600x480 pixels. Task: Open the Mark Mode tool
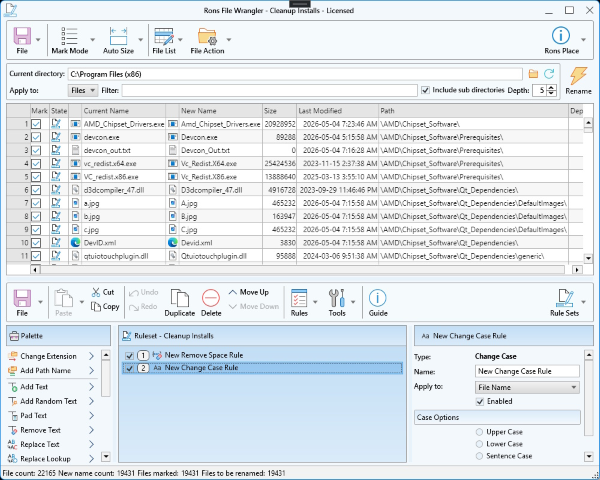tap(70, 40)
